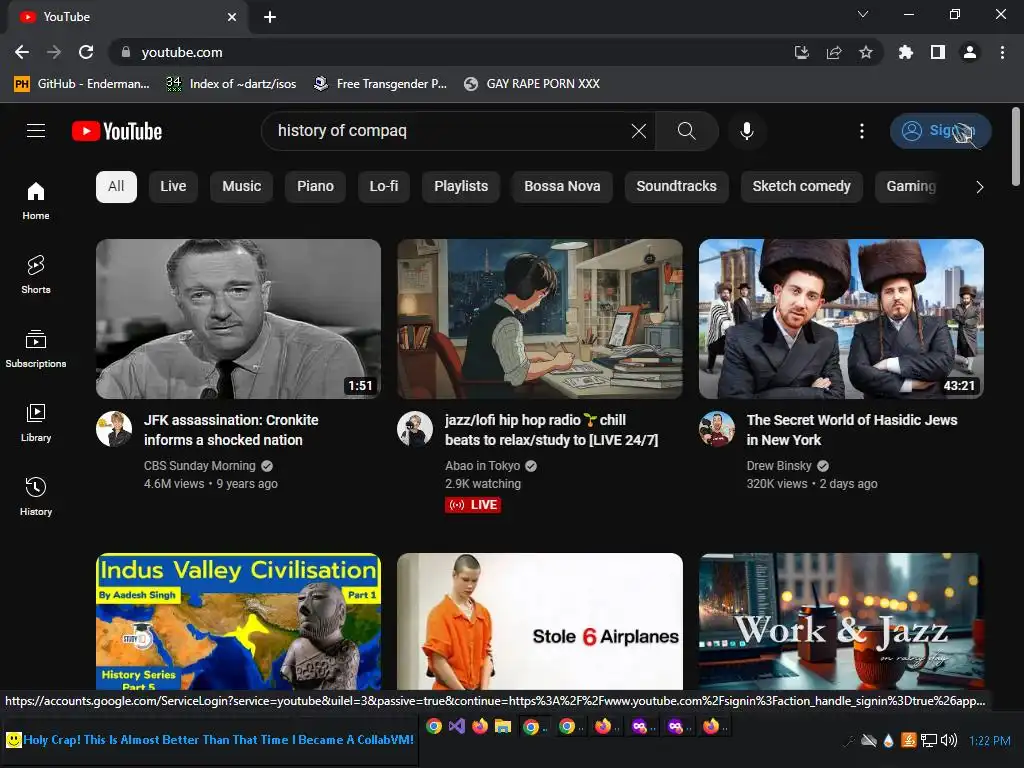Open the Chrome three-dot menu
This screenshot has height=768, width=1024.
pyautogui.click(x=1002, y=52)
